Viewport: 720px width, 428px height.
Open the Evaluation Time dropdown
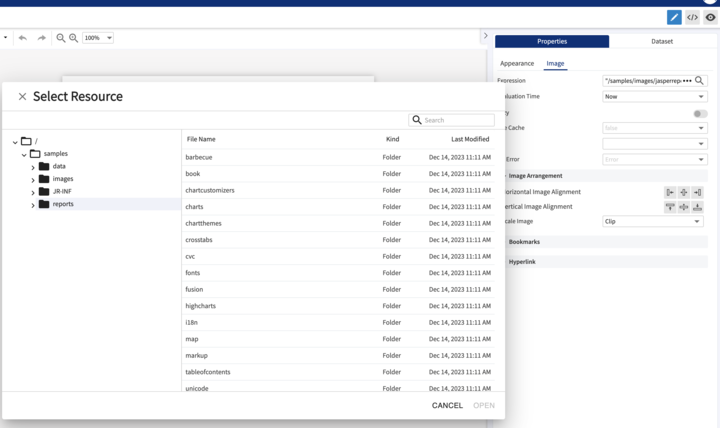pyautogui.click(x=654, y=96)
